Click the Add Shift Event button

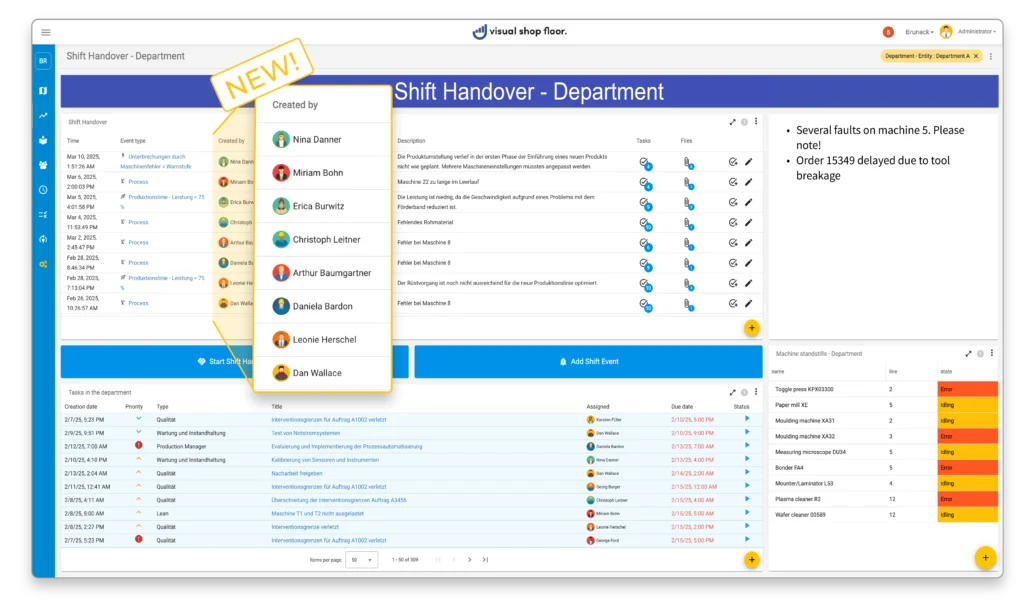pos(588,361)
